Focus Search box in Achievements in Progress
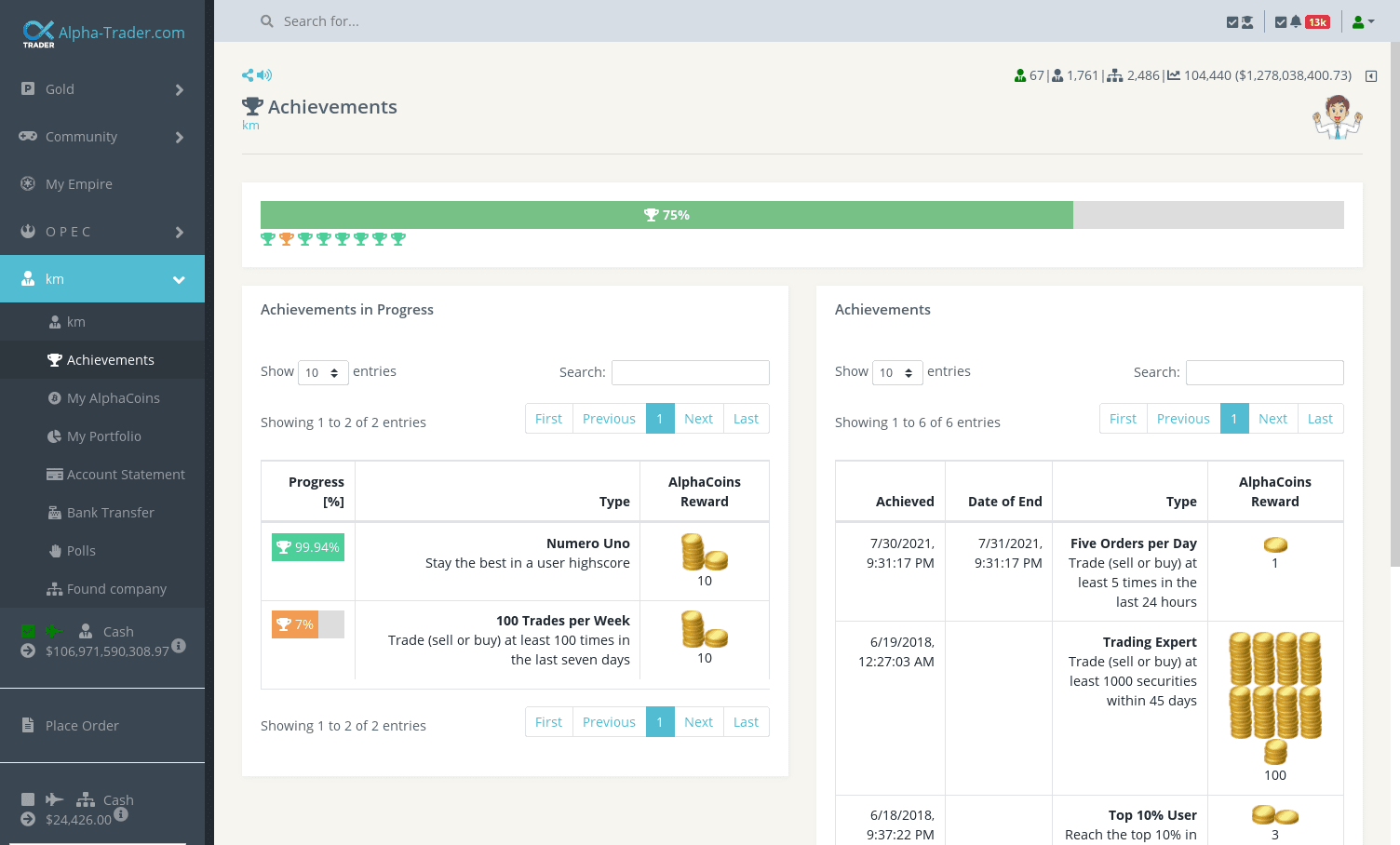This screenshot has height=845, width=1400. [691, 372]
